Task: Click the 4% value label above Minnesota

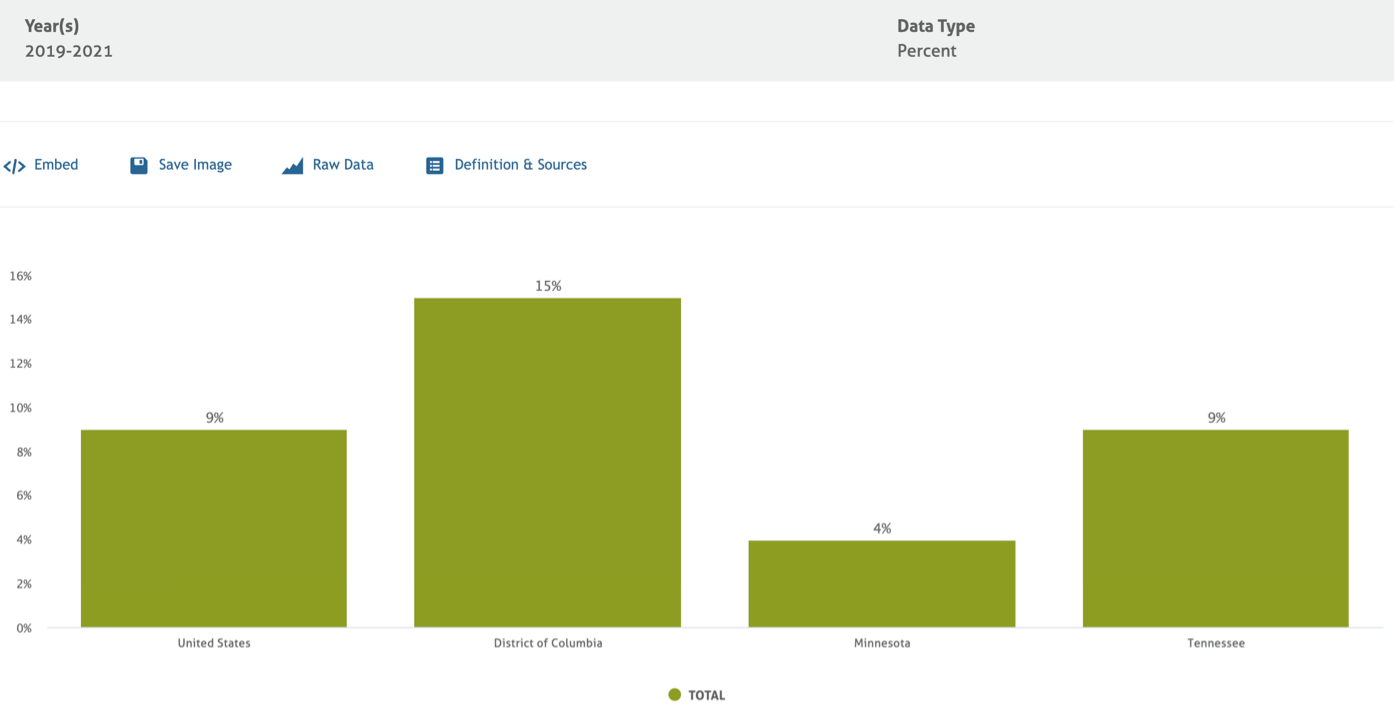Action: click(882, 528)
